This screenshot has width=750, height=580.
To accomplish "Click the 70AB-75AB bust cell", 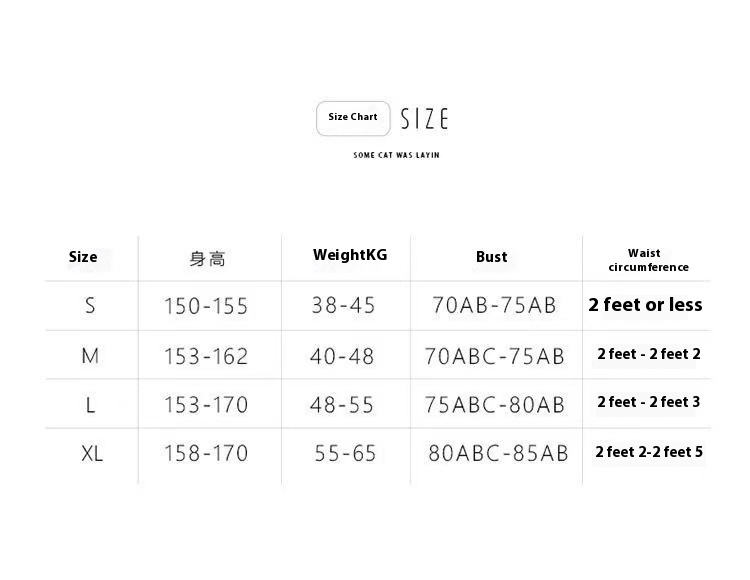I will (x=495, y=305).
